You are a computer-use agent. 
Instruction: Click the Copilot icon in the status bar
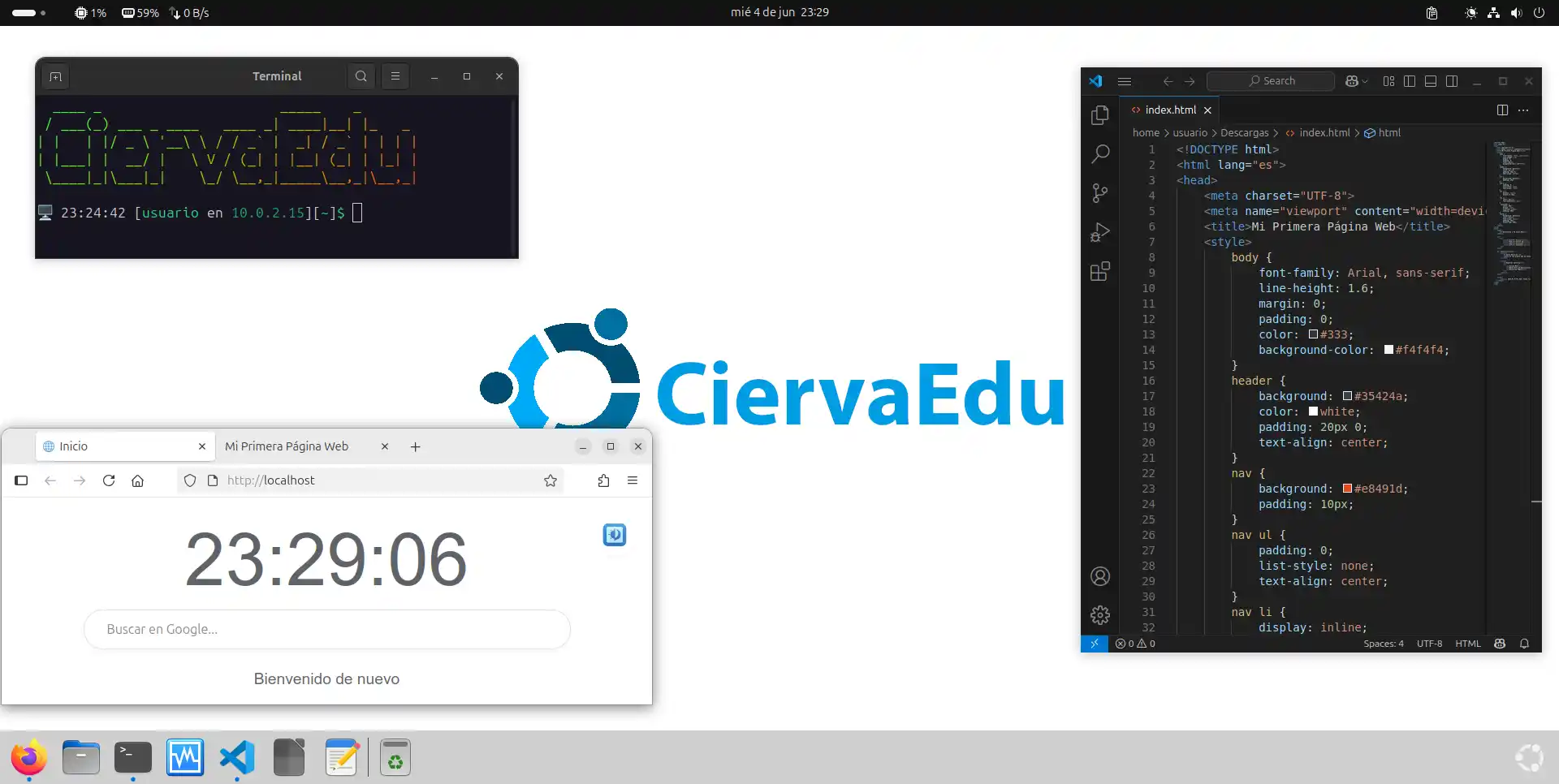pyautogui.click(x=1501, y=644)
